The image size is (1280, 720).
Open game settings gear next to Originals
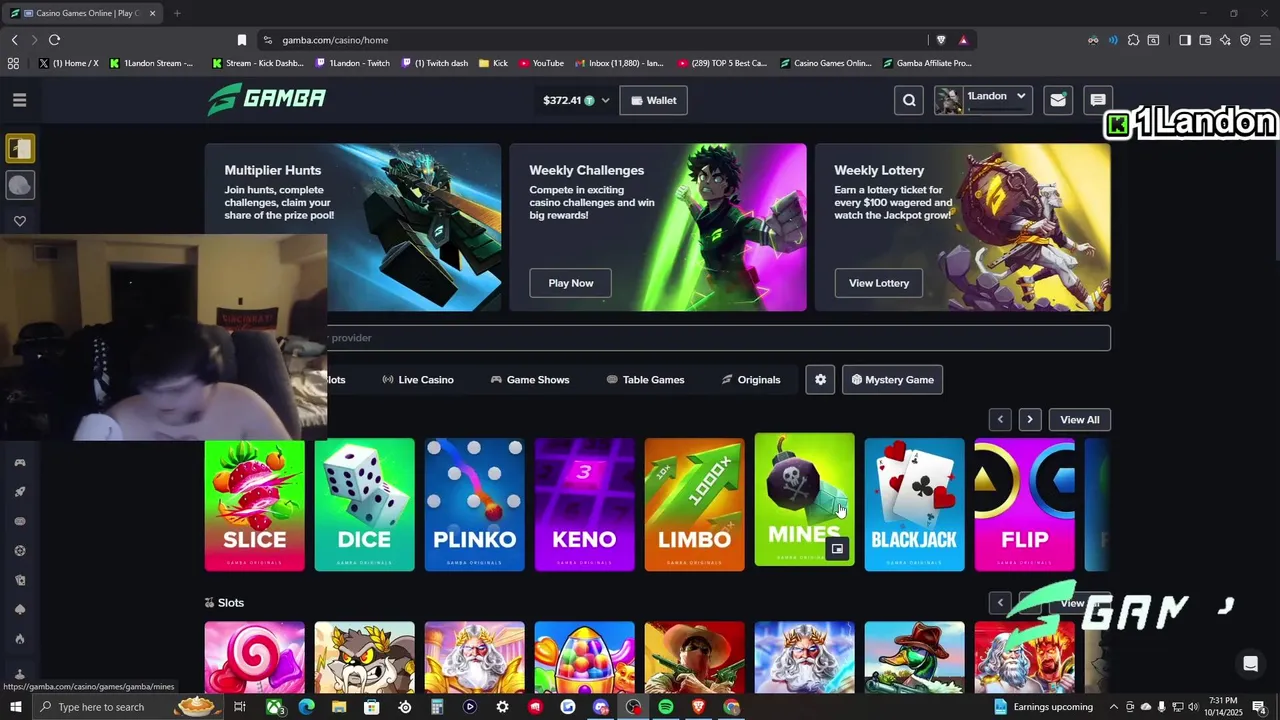point(820,380)
